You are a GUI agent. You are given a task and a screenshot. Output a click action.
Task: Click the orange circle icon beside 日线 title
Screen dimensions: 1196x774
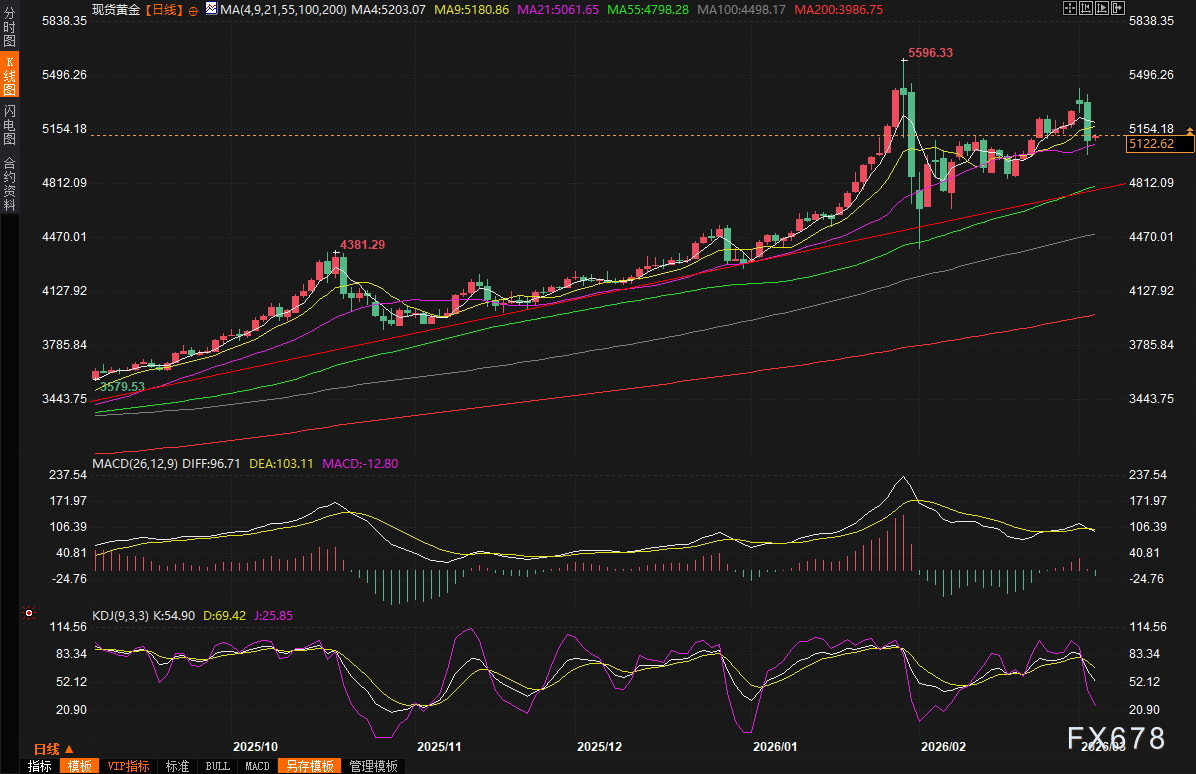pyautogui.click(x=193, y=9)
